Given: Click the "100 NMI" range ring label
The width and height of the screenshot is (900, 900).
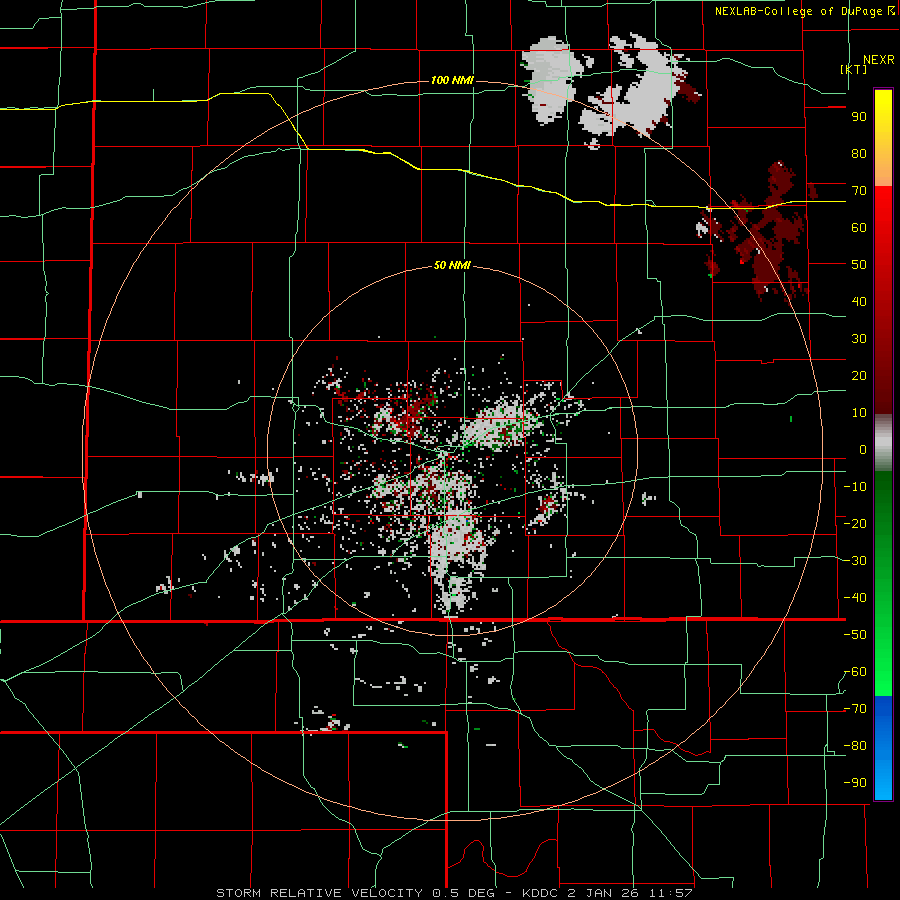Looking at the screenshot, I should point(452,80).
